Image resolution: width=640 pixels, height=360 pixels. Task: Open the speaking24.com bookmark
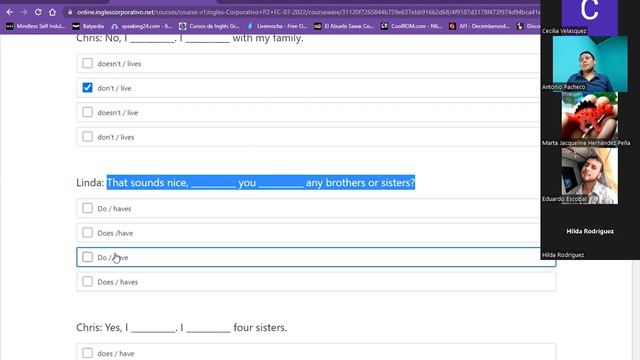click(x=142, y=26)
